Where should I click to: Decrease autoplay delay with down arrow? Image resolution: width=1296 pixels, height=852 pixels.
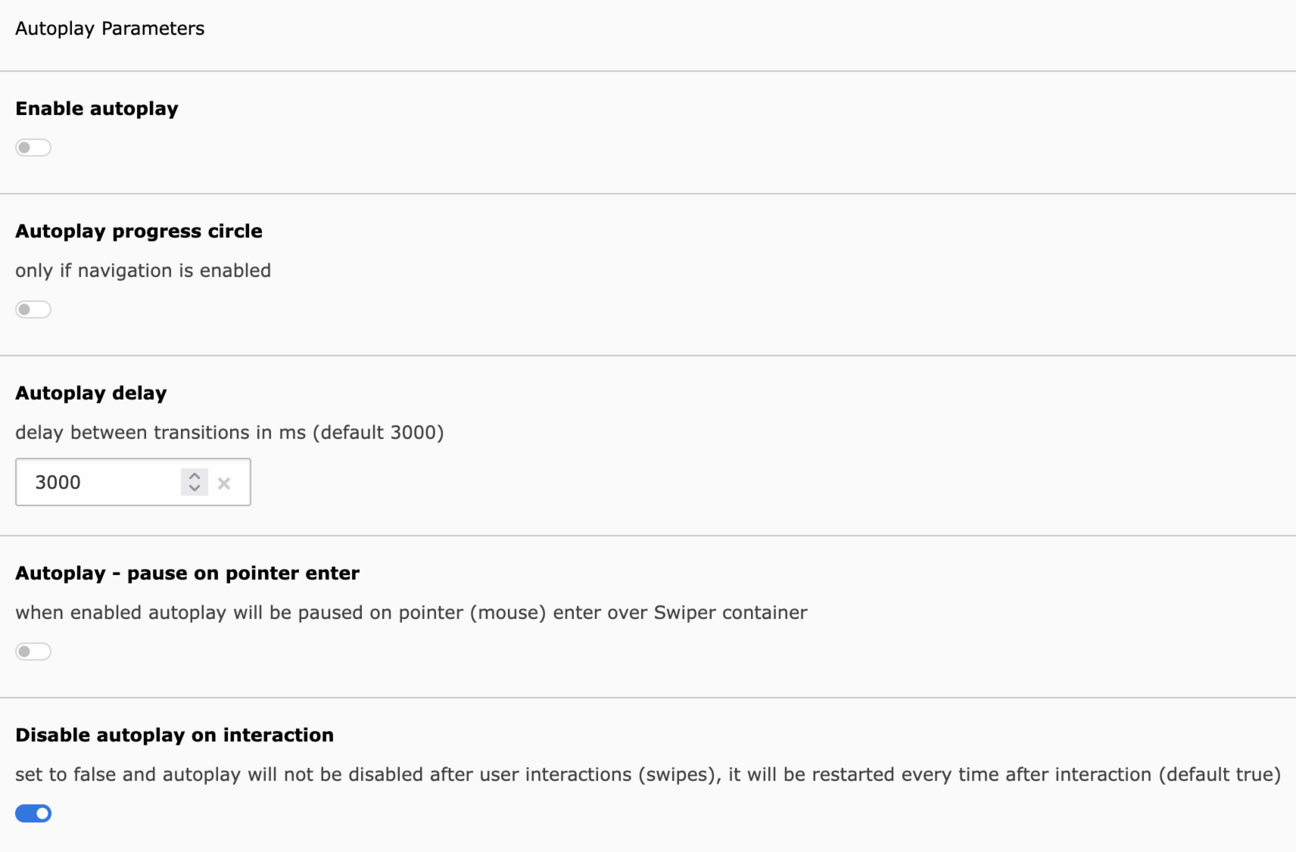click(194, 488)
